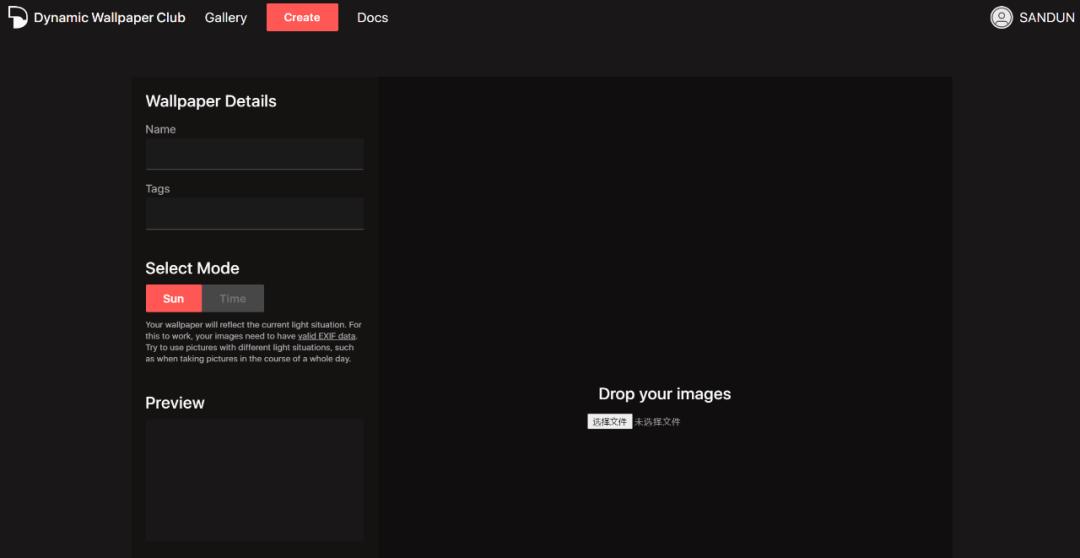1080x558 pixels.
Task: Click the Select Mode heading
Action: pyautogui.click(x=192, y=268)
